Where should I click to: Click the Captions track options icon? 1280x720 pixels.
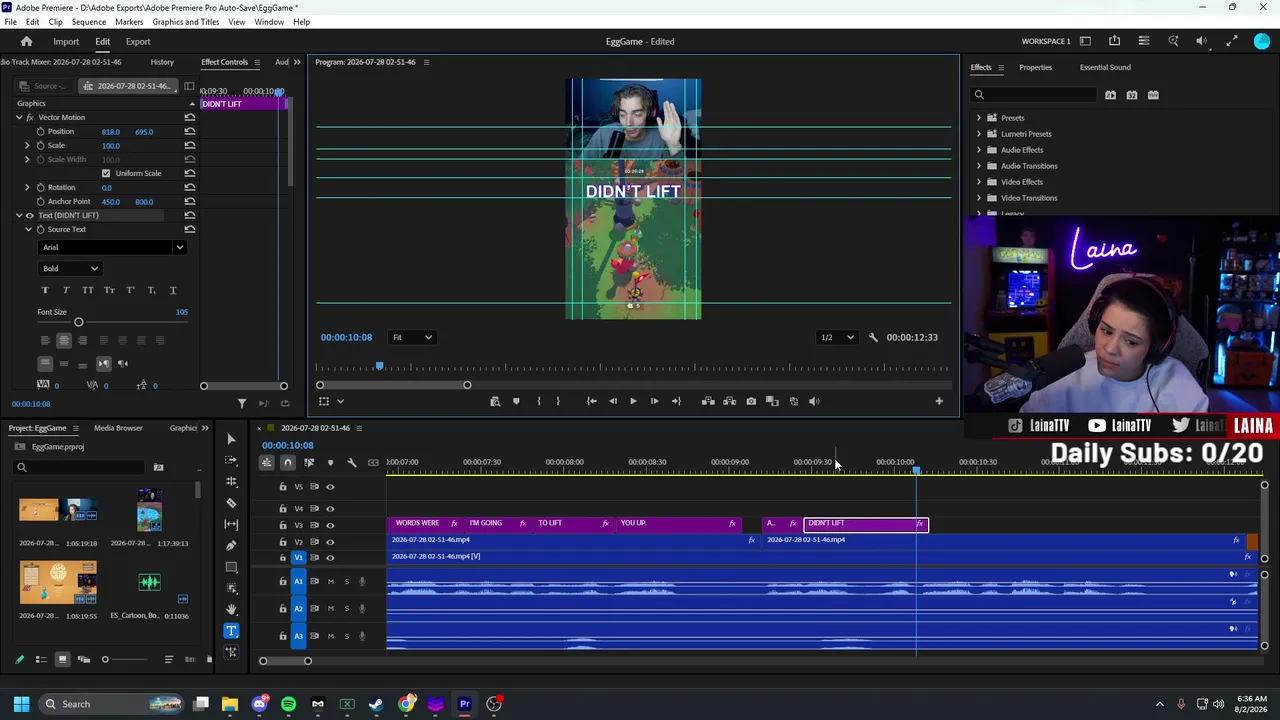pyautogui.click(x=373, y=462)
